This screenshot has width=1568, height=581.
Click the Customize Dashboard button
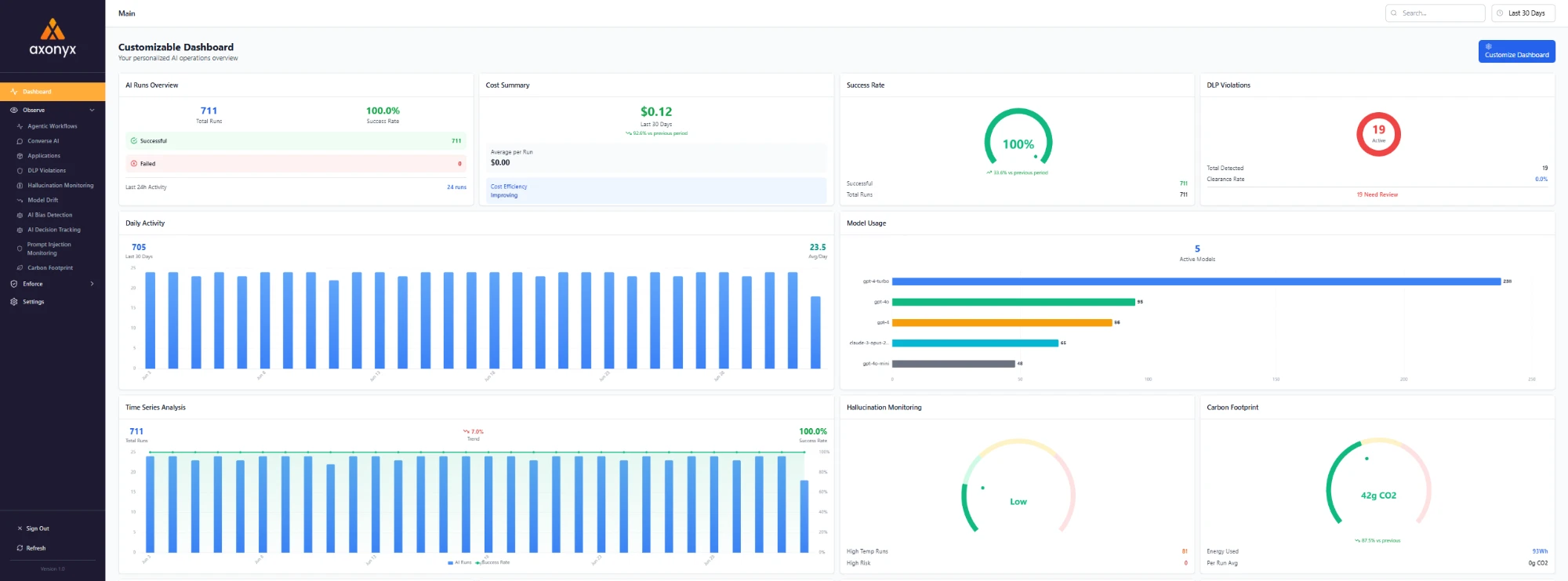point(1516,51)
